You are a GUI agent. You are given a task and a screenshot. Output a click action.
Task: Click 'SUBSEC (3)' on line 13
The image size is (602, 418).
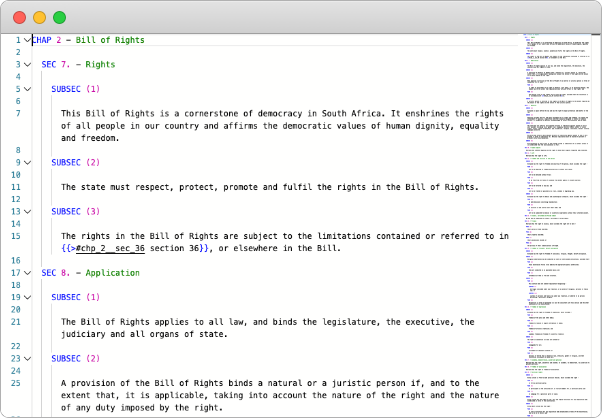click(76, 211)
